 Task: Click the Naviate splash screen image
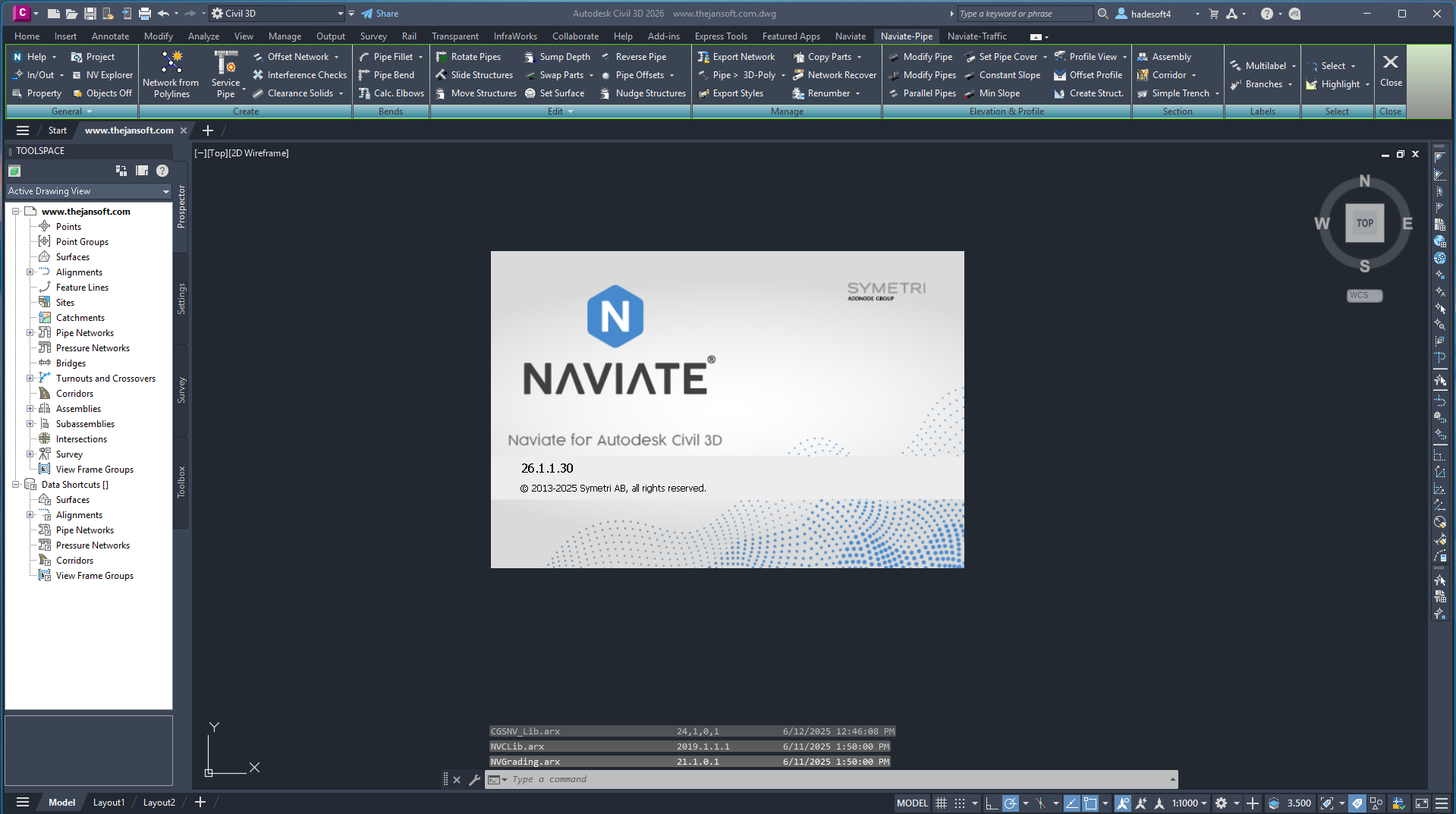coord(727,410)
